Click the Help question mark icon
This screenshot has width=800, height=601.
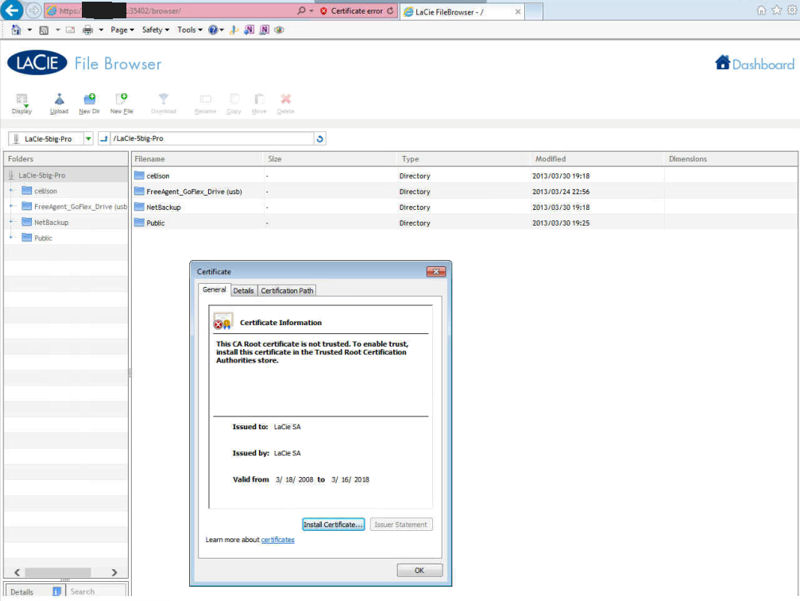click(213, 30)
